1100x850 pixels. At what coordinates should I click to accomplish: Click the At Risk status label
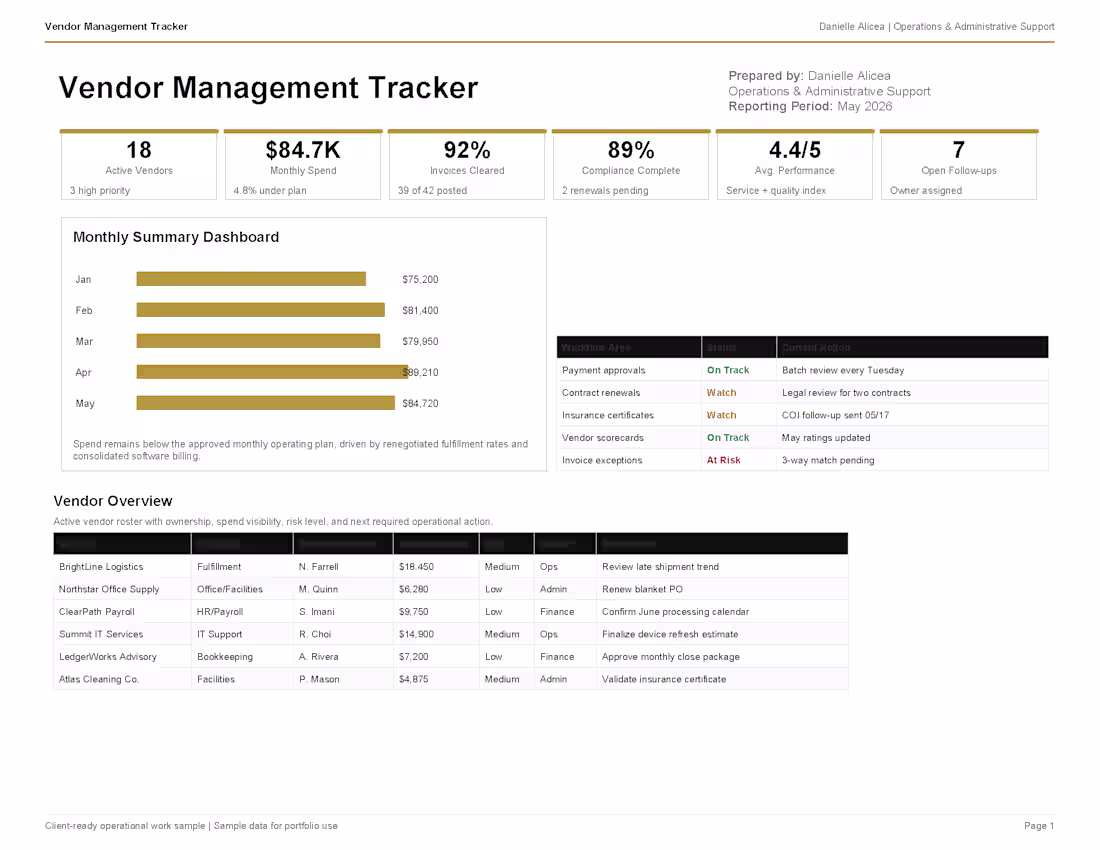[723, 460]
